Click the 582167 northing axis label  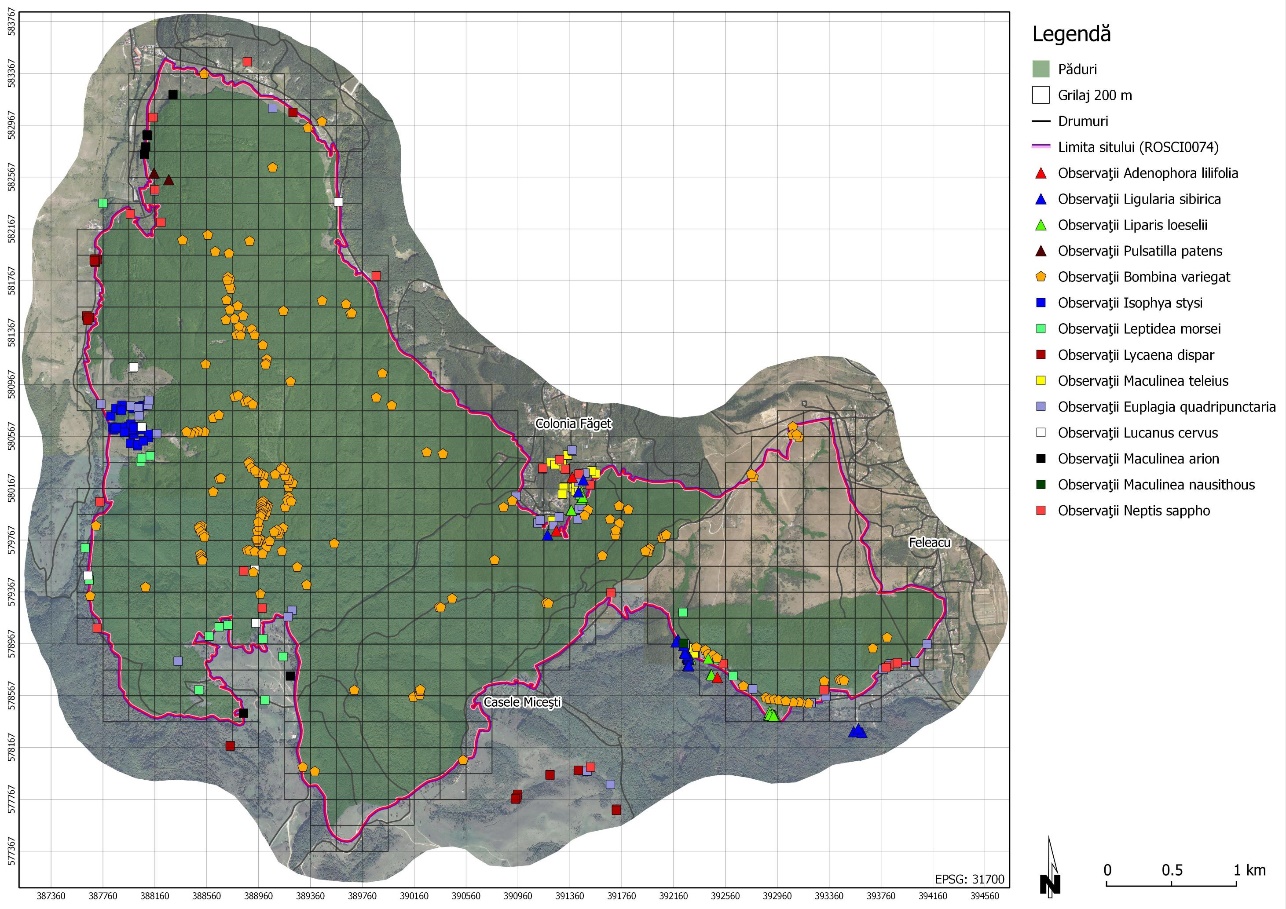13,228
